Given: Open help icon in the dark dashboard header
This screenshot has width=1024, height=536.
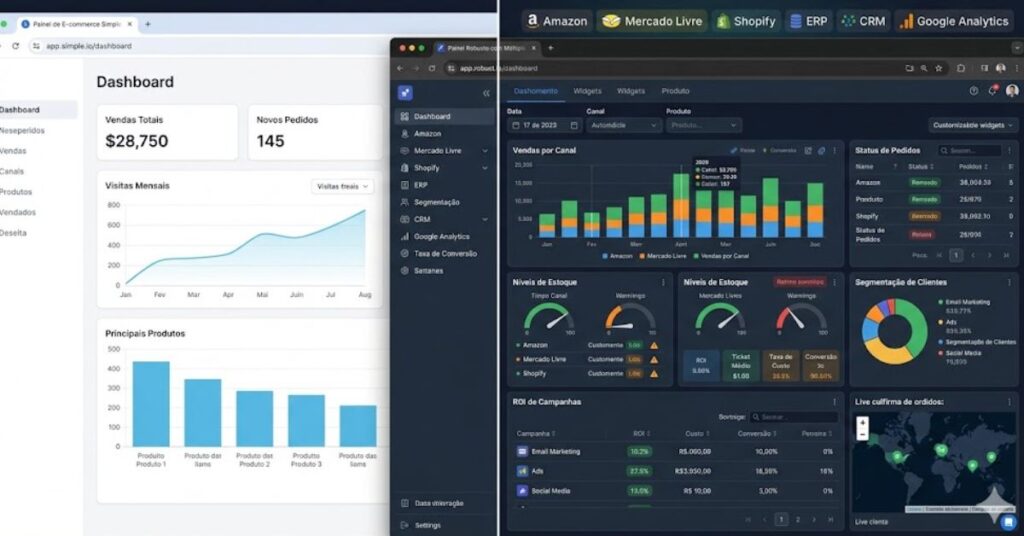Looking at the screenshot, I should 974,91.
